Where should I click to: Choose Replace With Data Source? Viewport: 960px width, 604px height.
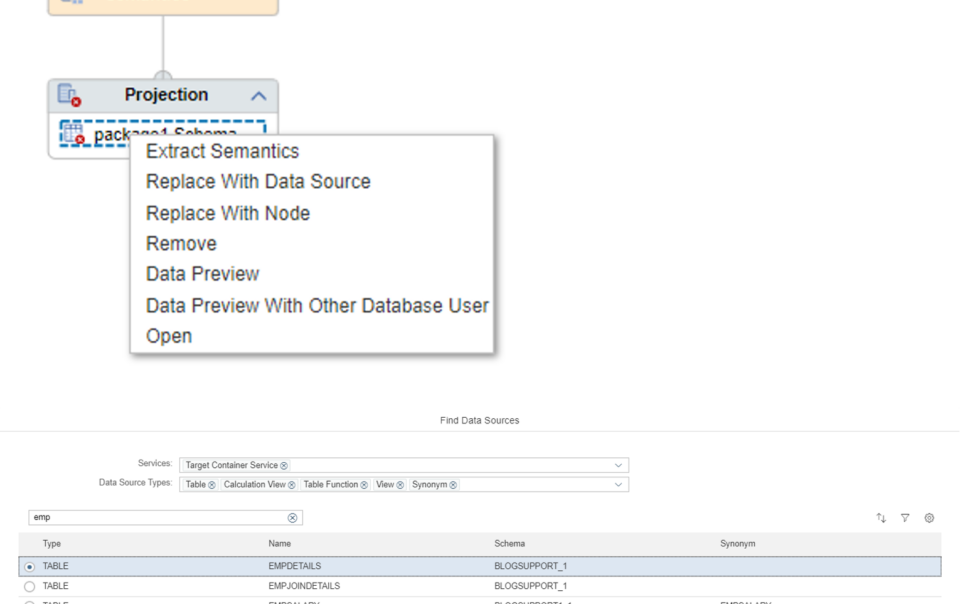[x=258, y=182]
